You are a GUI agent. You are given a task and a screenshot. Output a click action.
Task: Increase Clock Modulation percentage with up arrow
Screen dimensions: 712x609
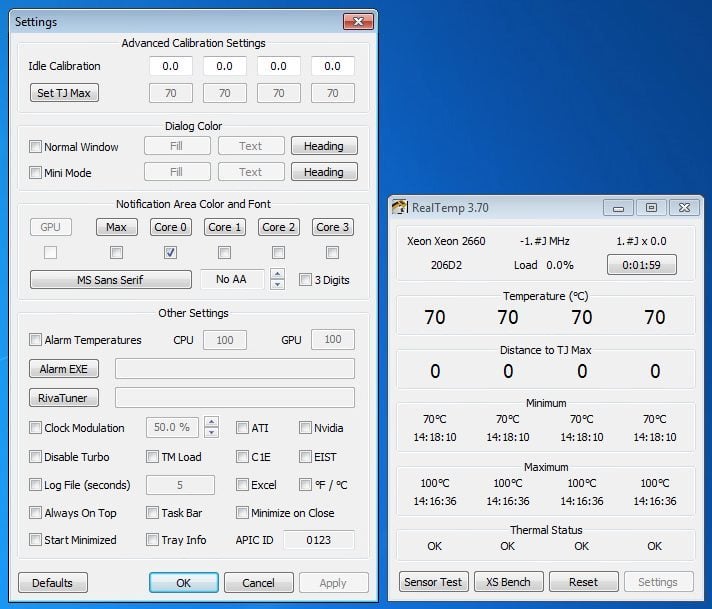coord(211,421)
